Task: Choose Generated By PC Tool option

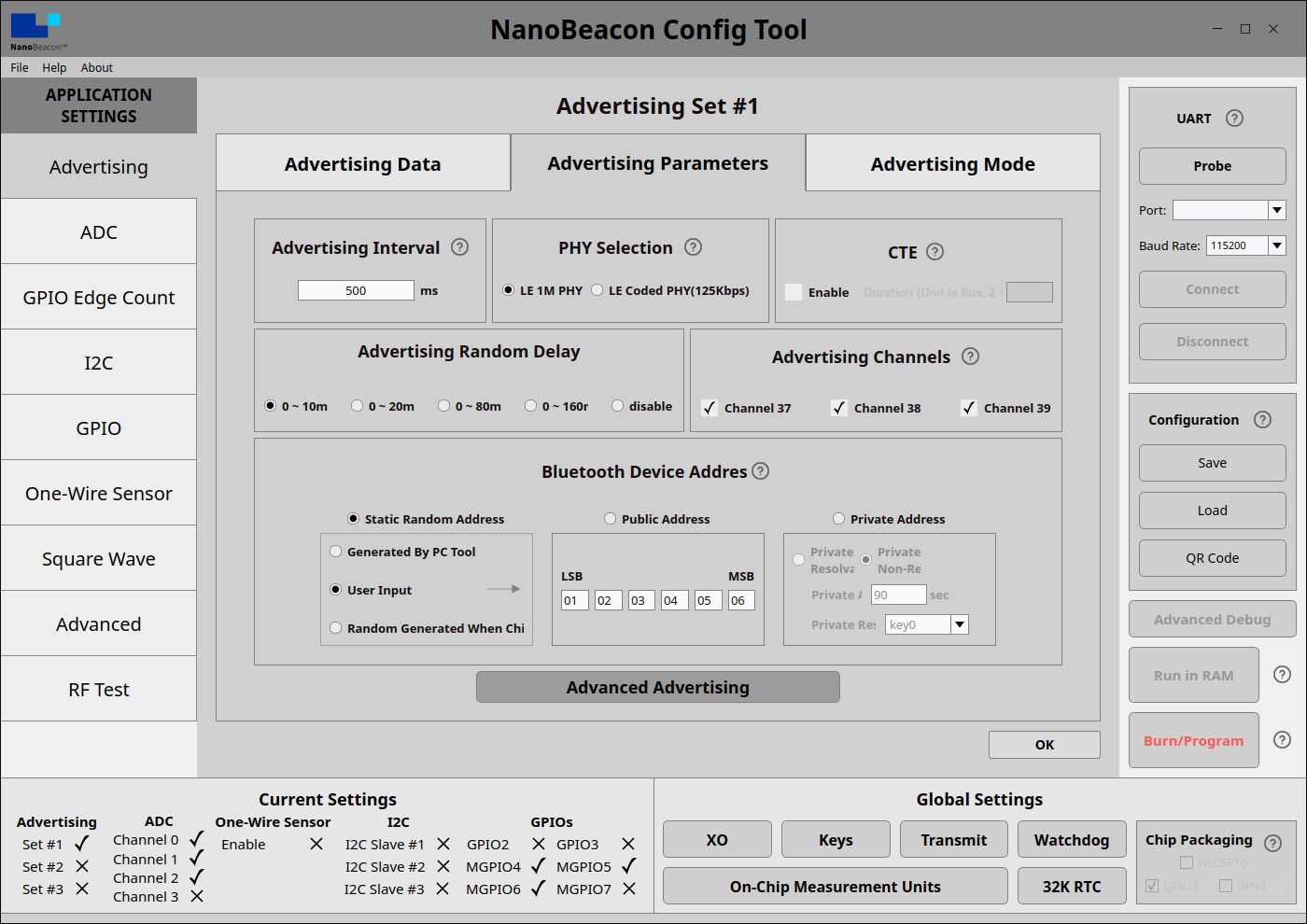Action: 336,552
